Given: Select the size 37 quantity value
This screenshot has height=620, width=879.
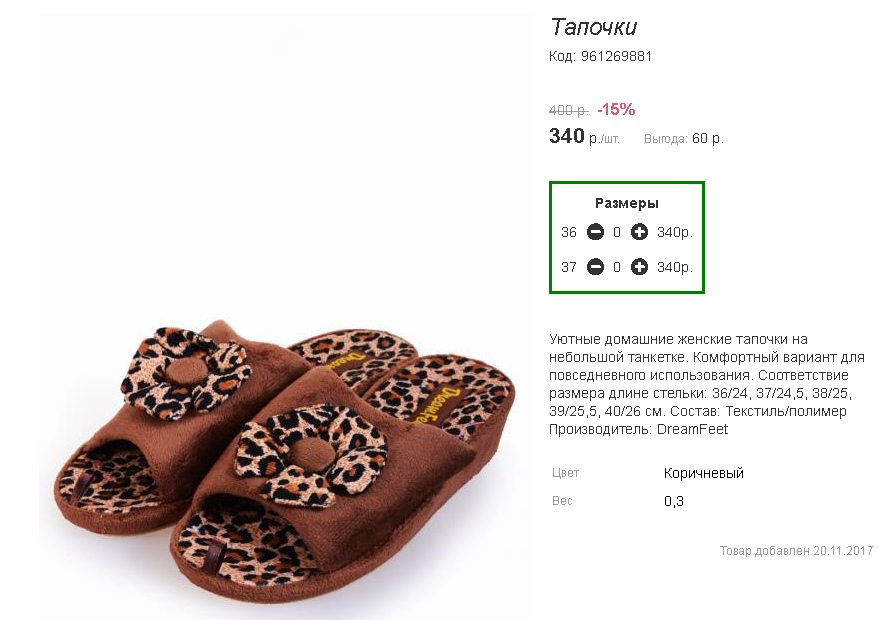Looking at the screenshot, I should point(617,267).
